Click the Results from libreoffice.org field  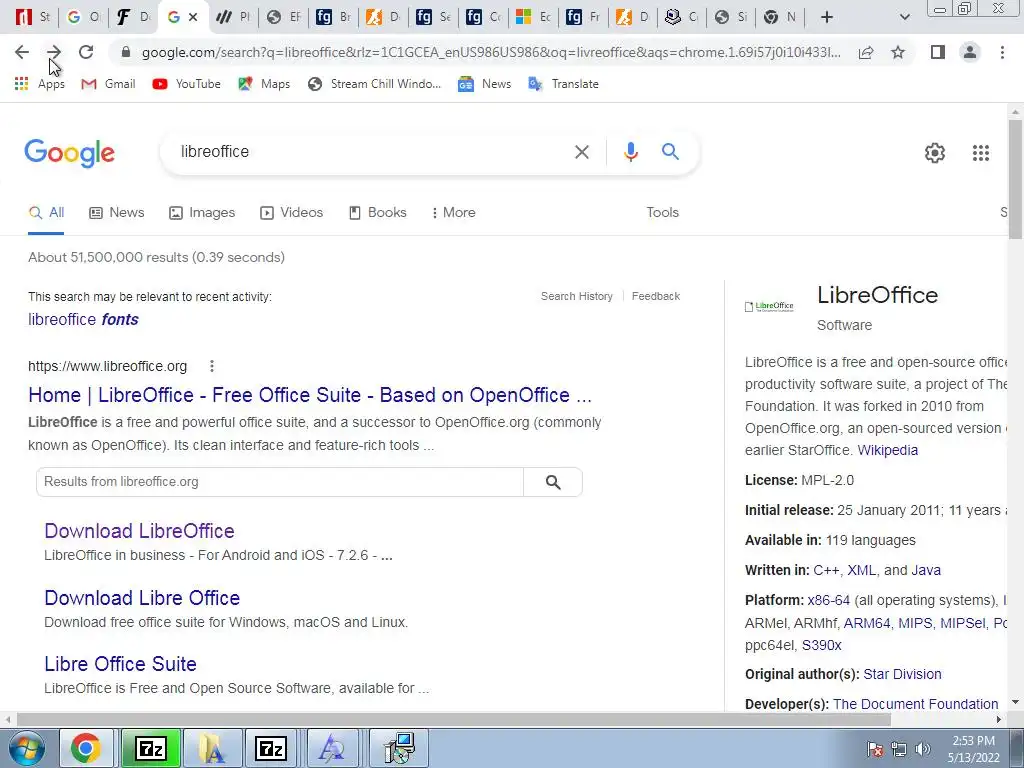click(280, 482)
